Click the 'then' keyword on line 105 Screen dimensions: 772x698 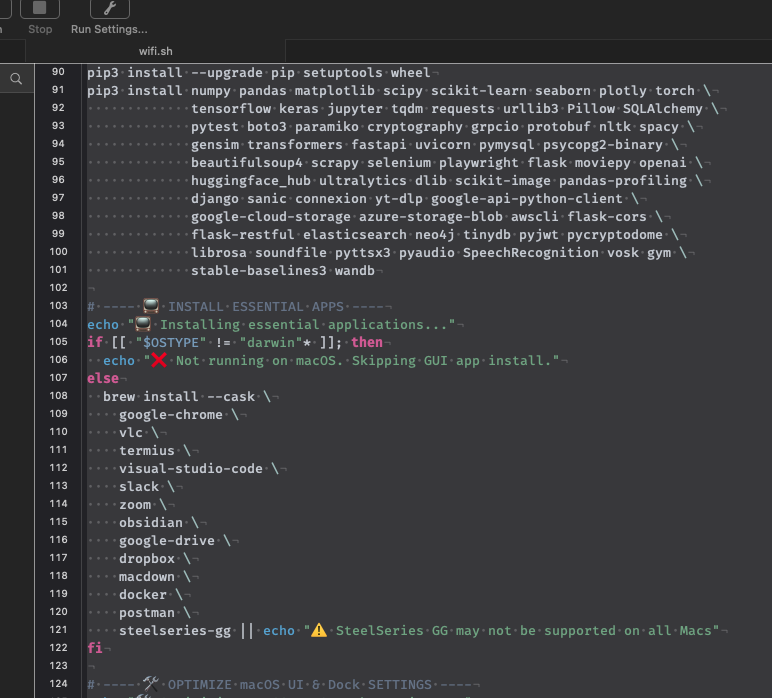pos(367,343)
